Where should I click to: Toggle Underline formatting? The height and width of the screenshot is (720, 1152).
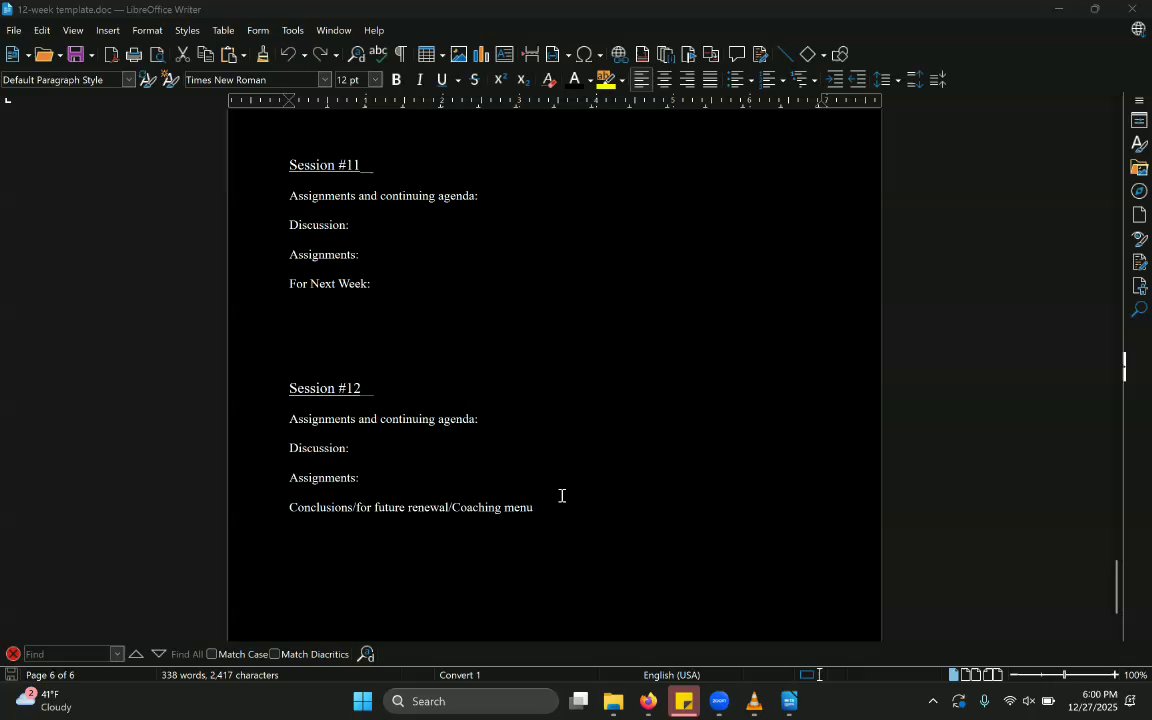point(442,79)
